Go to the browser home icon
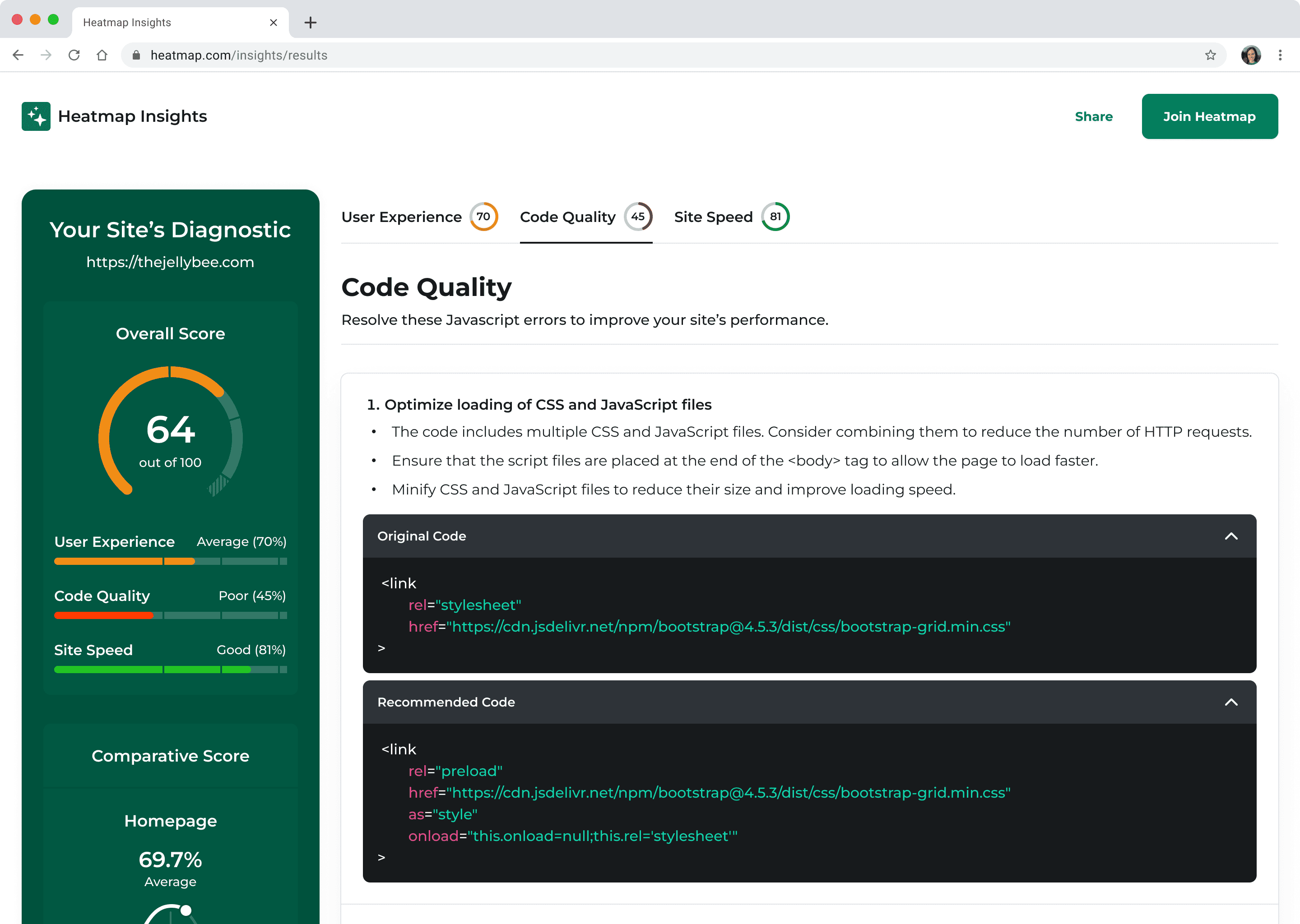This screenshot has width=1300, height=924. pos(102,55)
